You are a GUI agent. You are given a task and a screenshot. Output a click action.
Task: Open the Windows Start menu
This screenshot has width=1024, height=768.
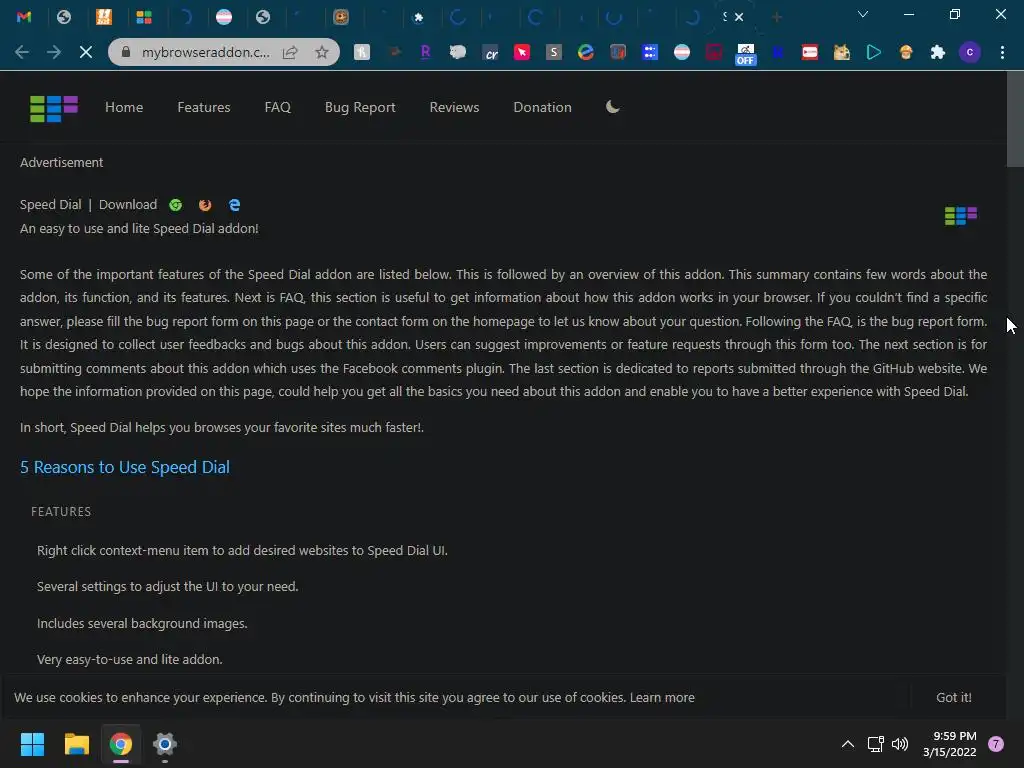click(x=32, y=744)
